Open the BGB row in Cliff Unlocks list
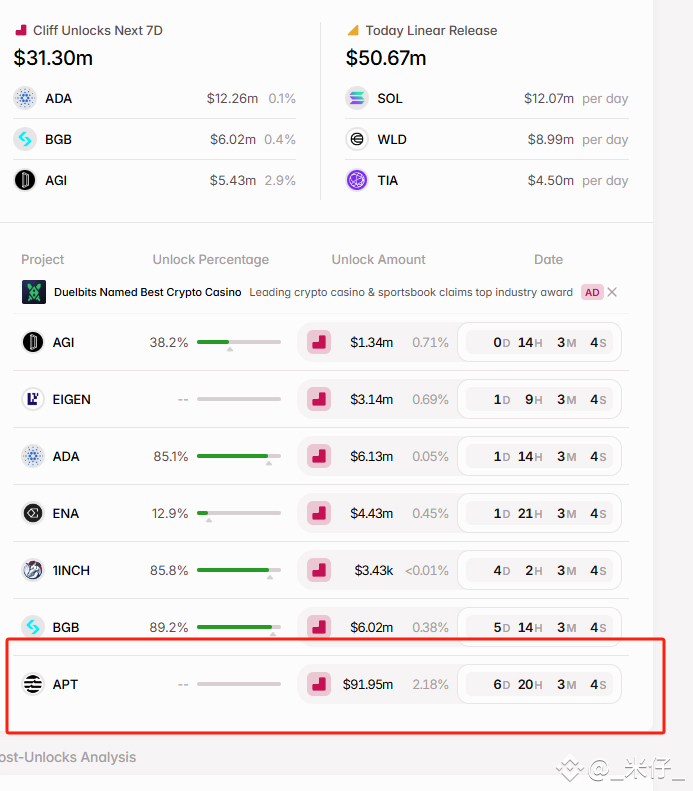This screenshot has width=693, height=791. point(154,139)
